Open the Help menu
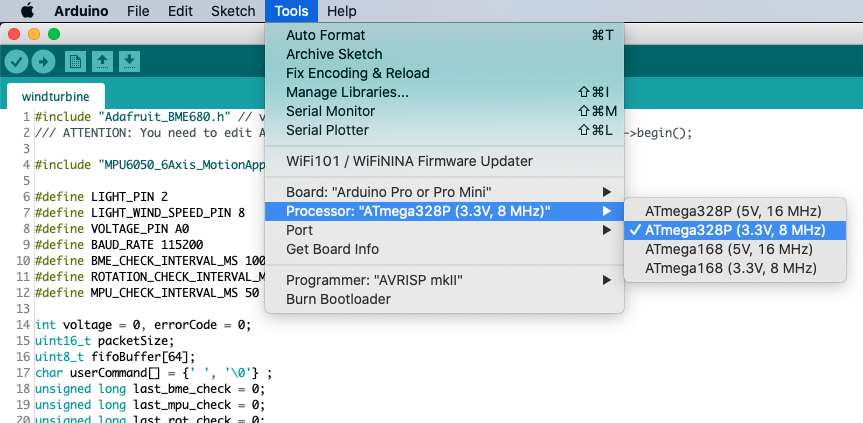 [341, 11]
